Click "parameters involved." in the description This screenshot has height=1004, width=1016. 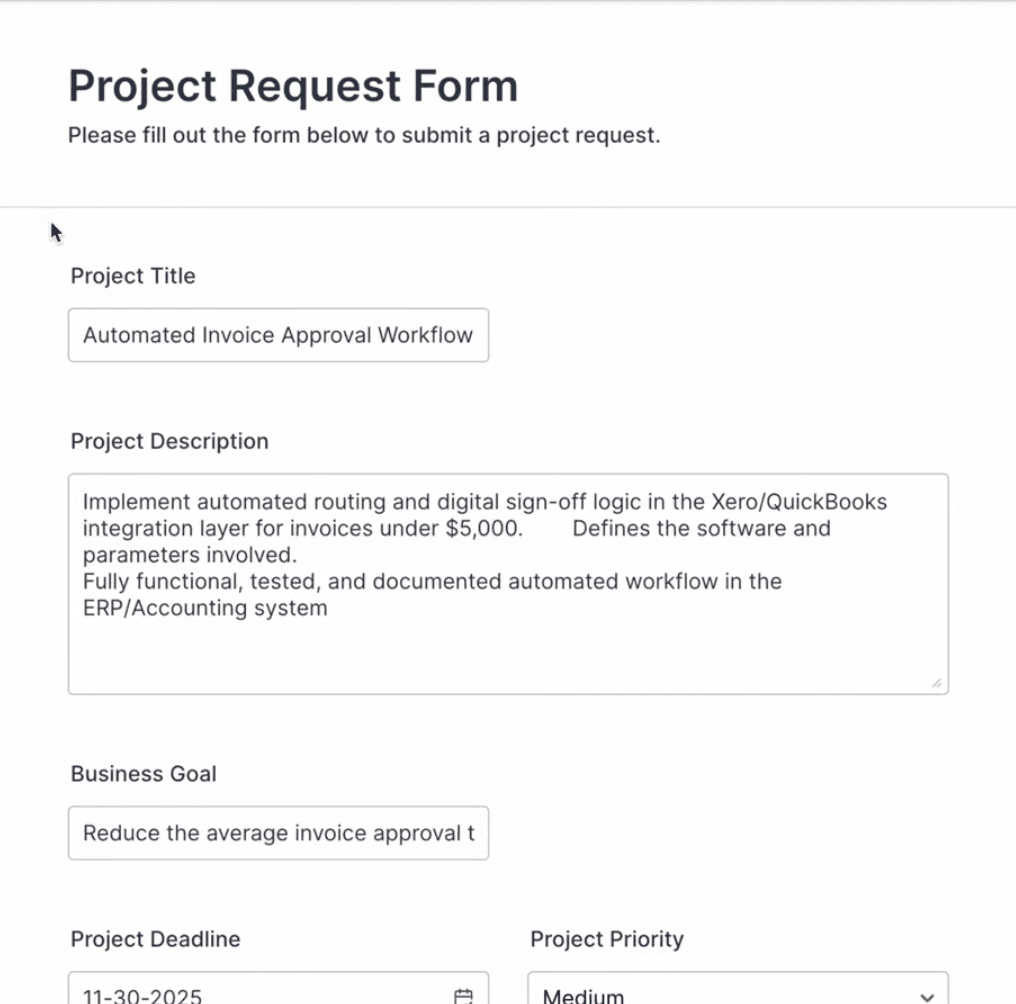[x=189, y=555]
